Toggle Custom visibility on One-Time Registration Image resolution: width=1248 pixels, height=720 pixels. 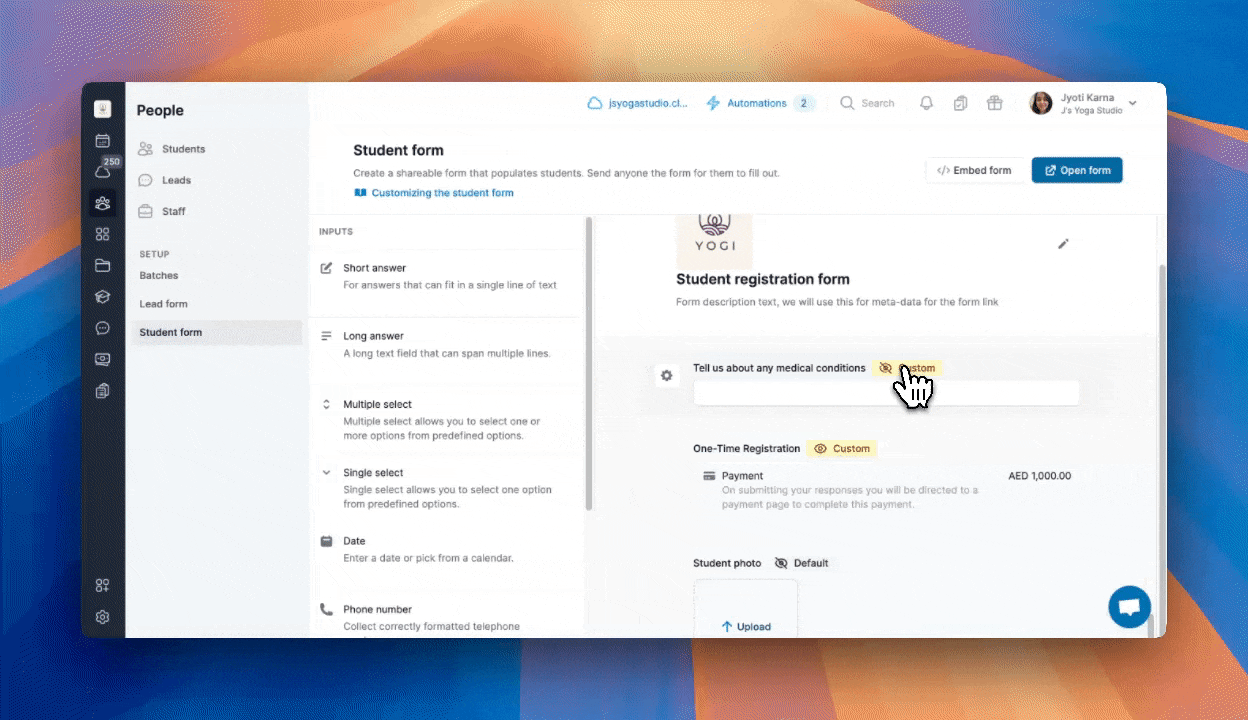tap(842, 448)
